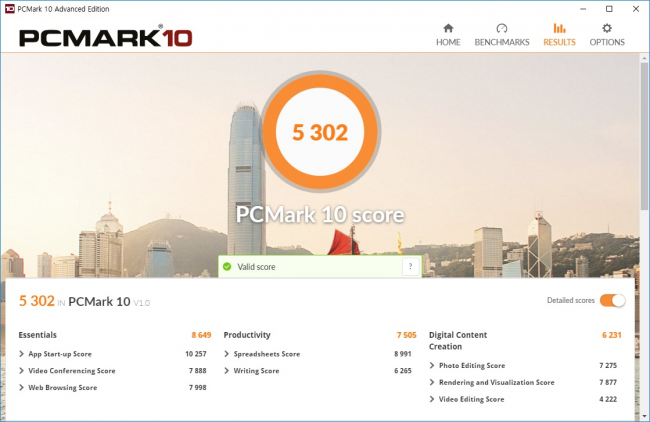Click the orange 5 302 score circle
The width and height of the screenshot is (650, 422).
(x=320, y=133)
